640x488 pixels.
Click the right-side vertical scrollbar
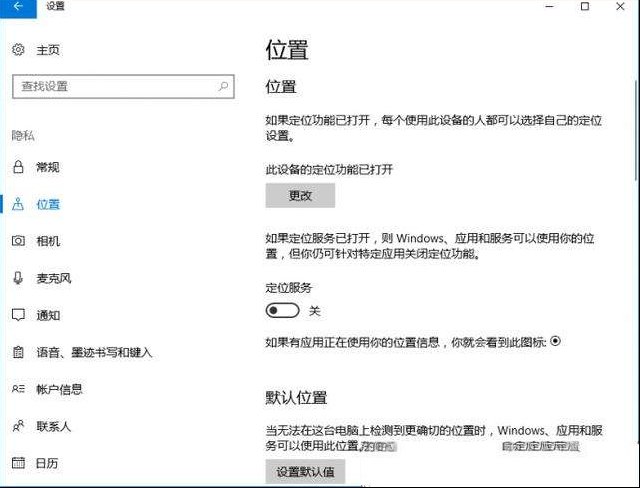coord(636,131)
